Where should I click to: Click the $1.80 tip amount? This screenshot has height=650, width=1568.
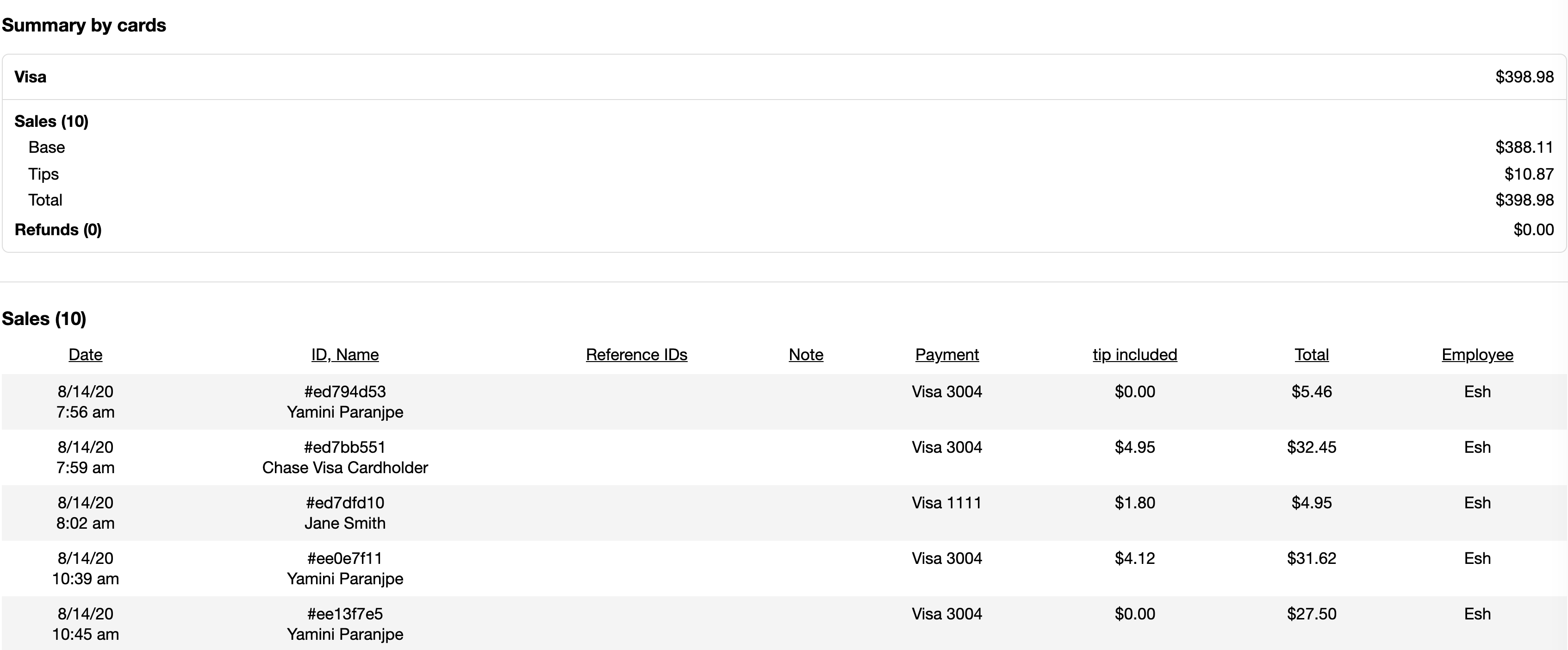tap(1135, 503)
